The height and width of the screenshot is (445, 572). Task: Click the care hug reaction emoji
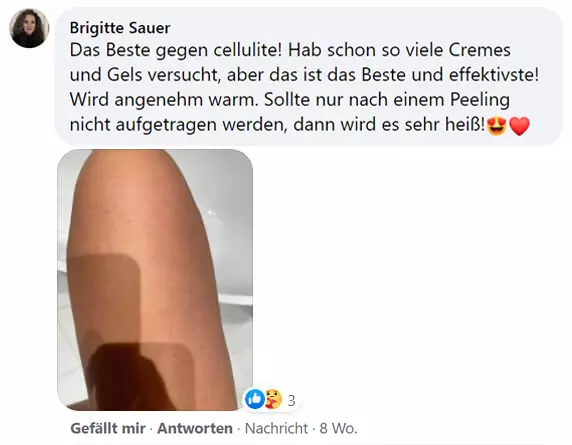[273, 399]
